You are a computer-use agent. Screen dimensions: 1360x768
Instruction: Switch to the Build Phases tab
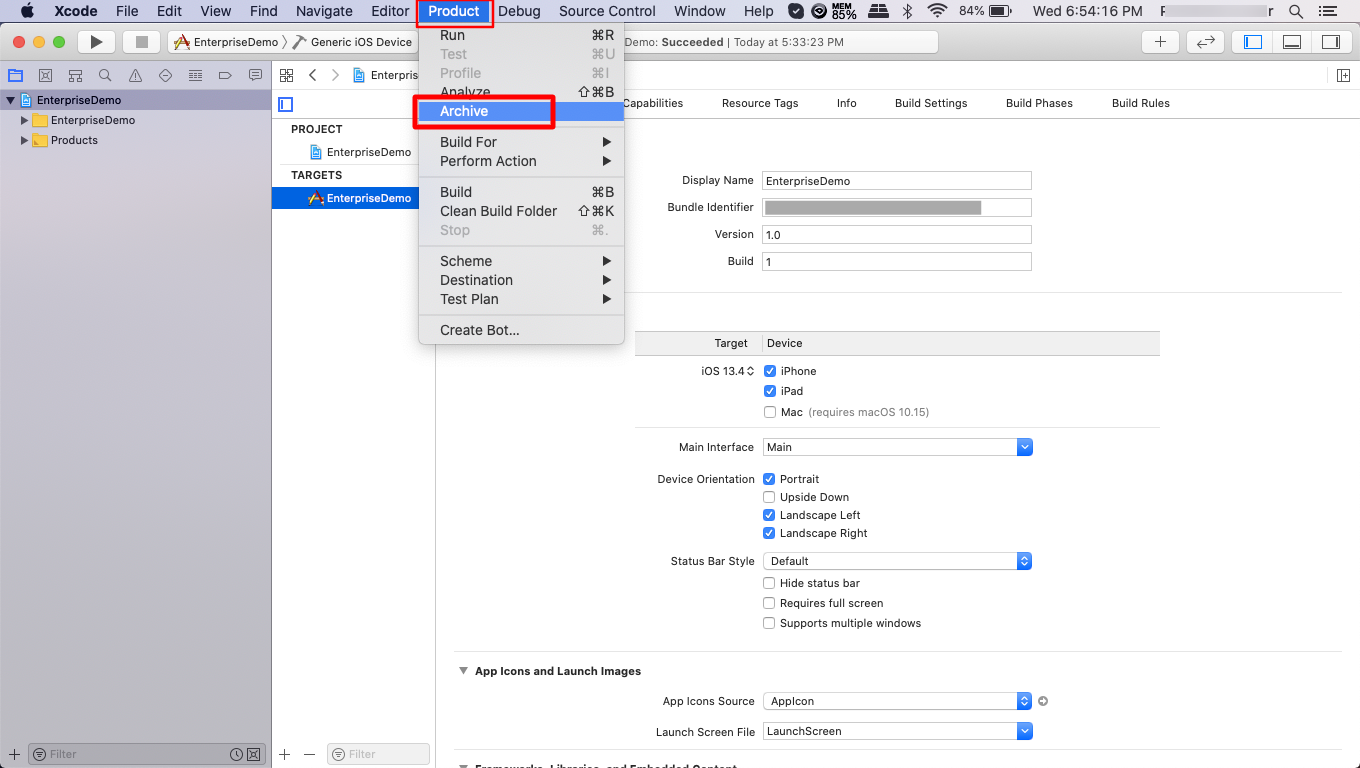coord(1039,103)
